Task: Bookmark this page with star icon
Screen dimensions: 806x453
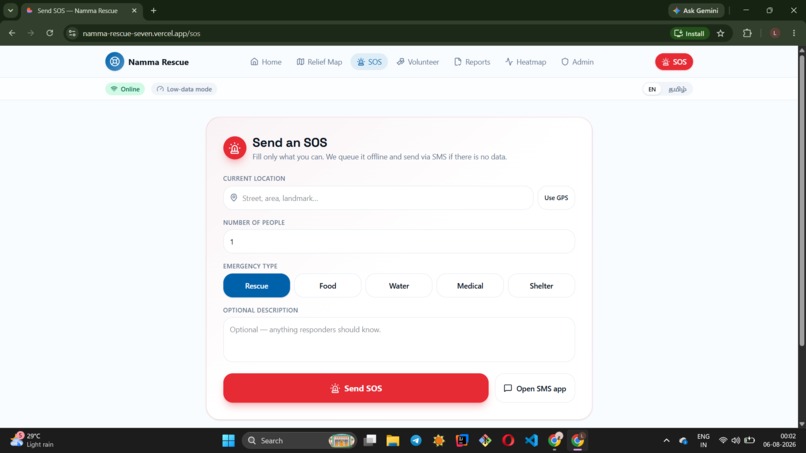Action: [720, 33]
